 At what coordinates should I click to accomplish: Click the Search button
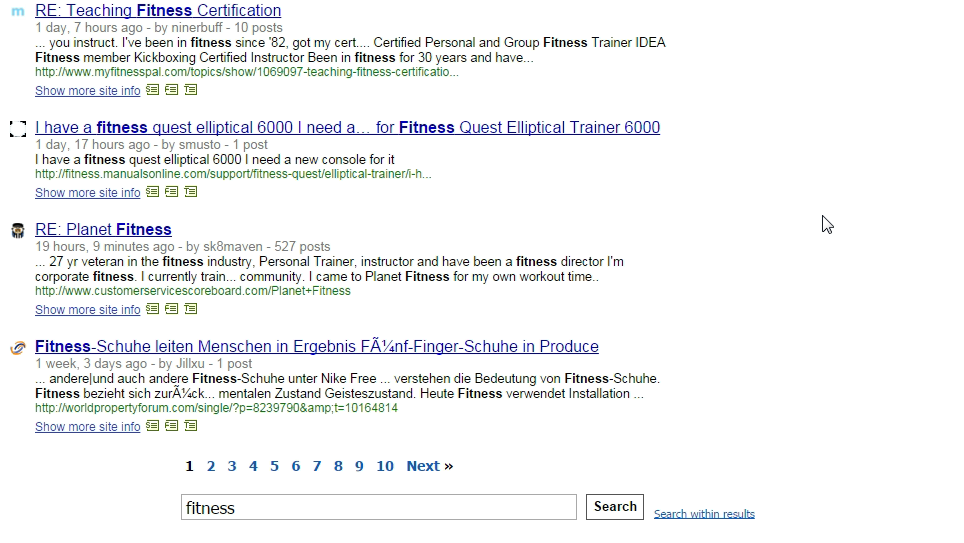pos(615,507)
